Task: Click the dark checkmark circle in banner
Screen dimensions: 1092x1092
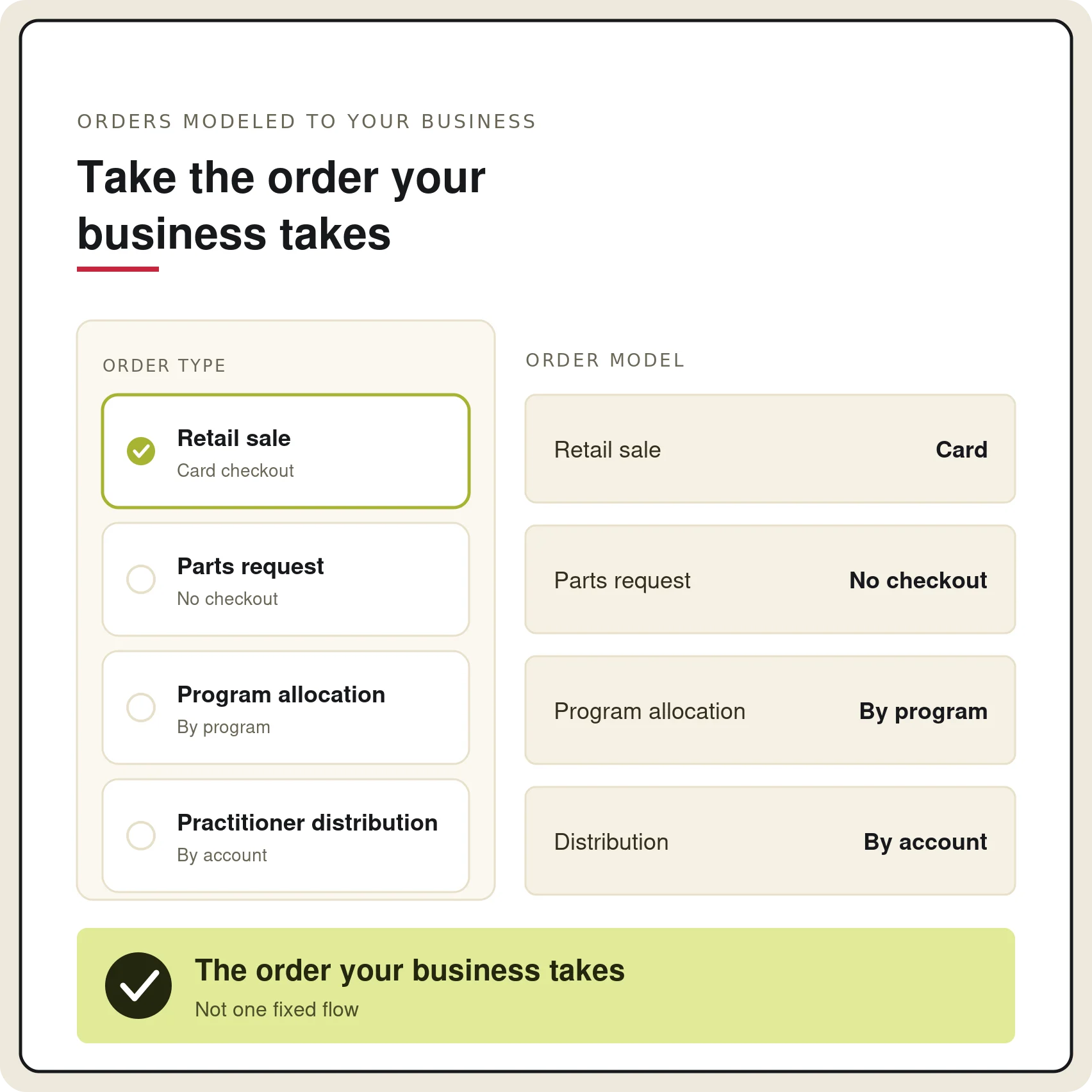Action: tap(138, 986)
